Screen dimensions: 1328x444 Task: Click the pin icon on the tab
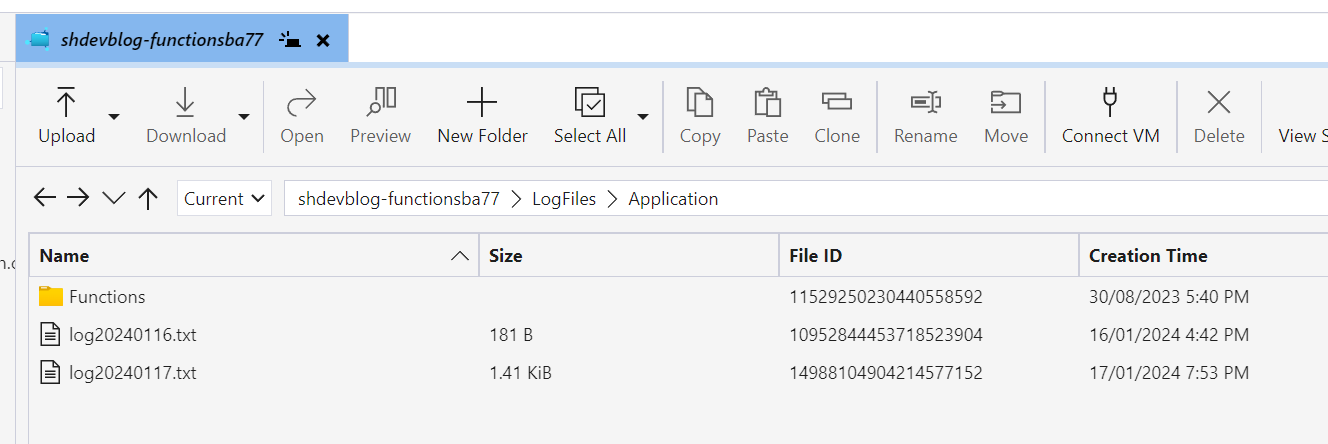290,40
